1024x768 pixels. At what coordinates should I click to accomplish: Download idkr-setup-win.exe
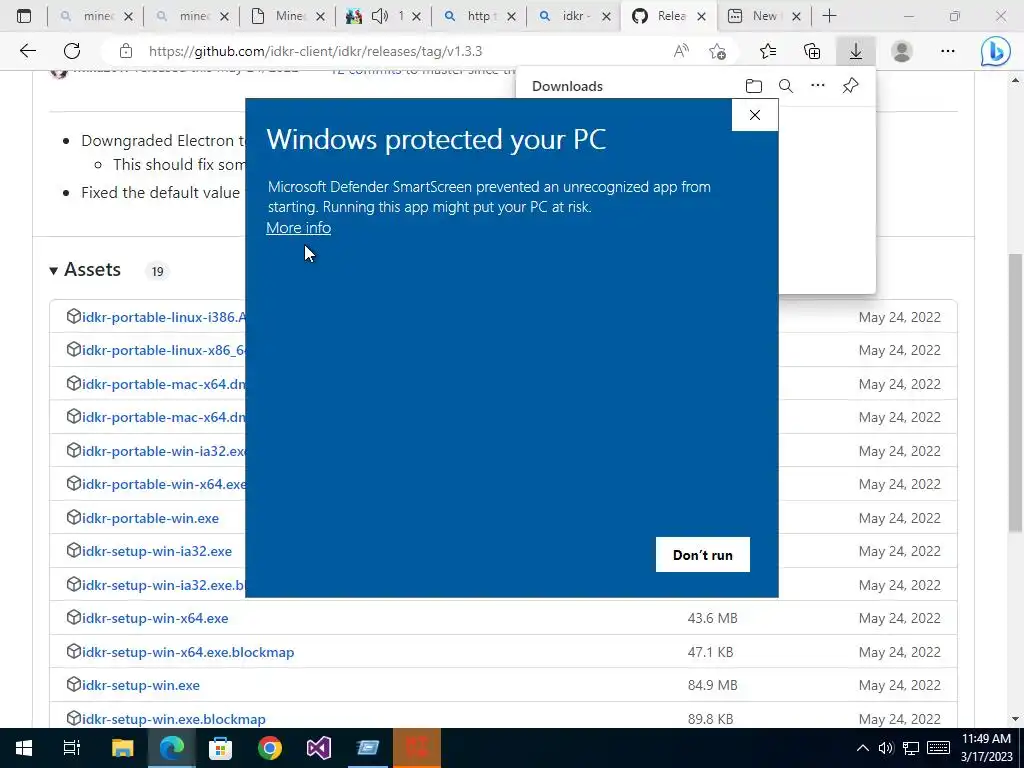141,685
